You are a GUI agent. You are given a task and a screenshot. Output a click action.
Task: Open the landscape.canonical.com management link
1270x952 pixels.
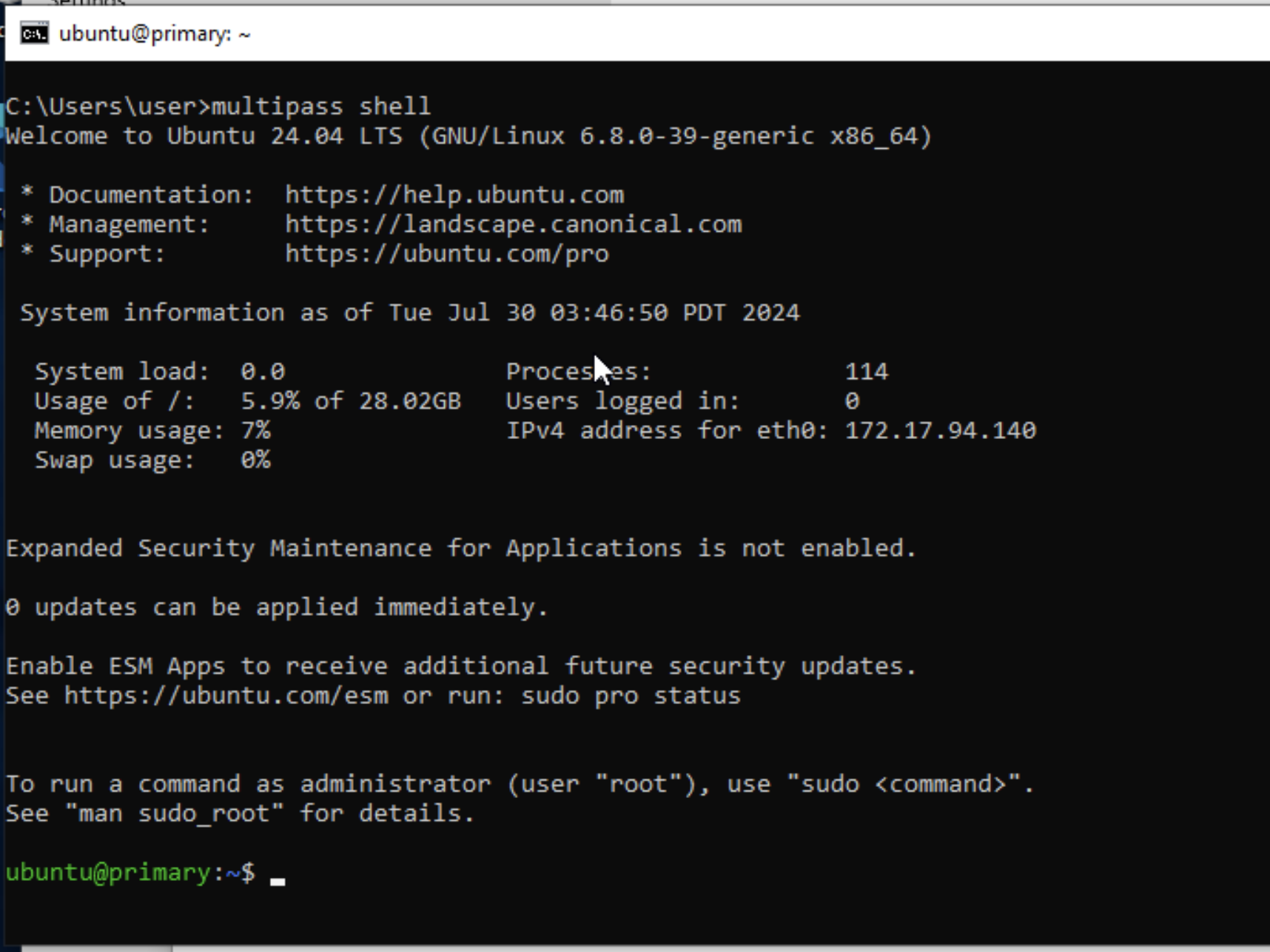pyautogui.click(x=513, y=224)
